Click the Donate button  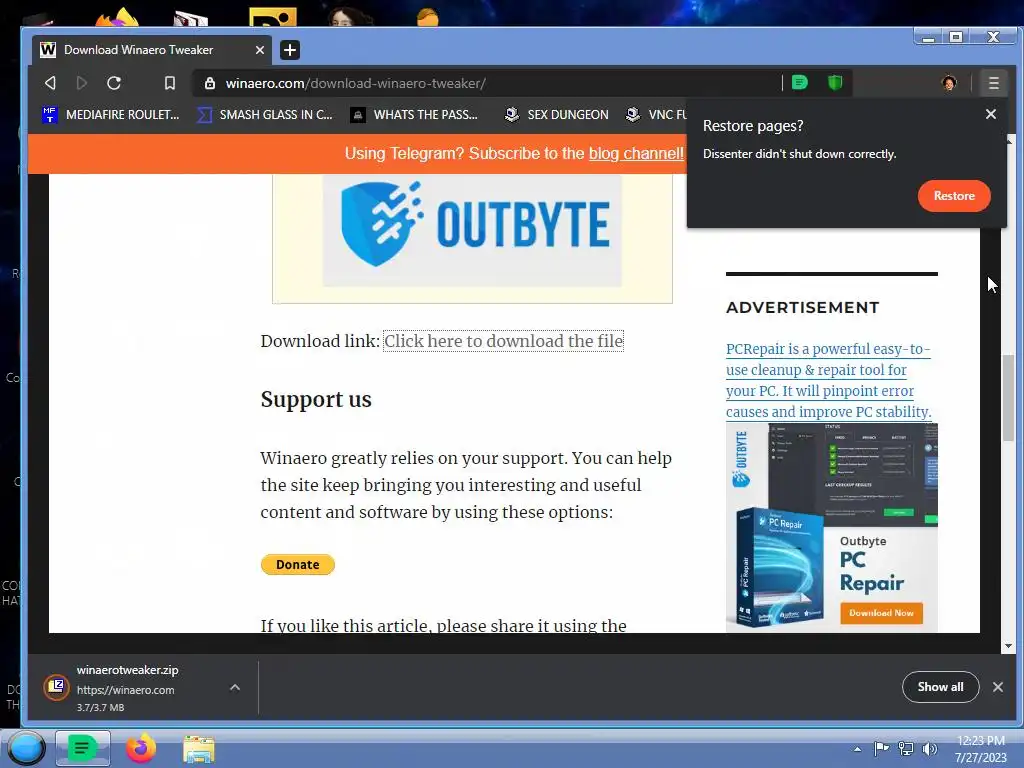(x=298, y=564)
